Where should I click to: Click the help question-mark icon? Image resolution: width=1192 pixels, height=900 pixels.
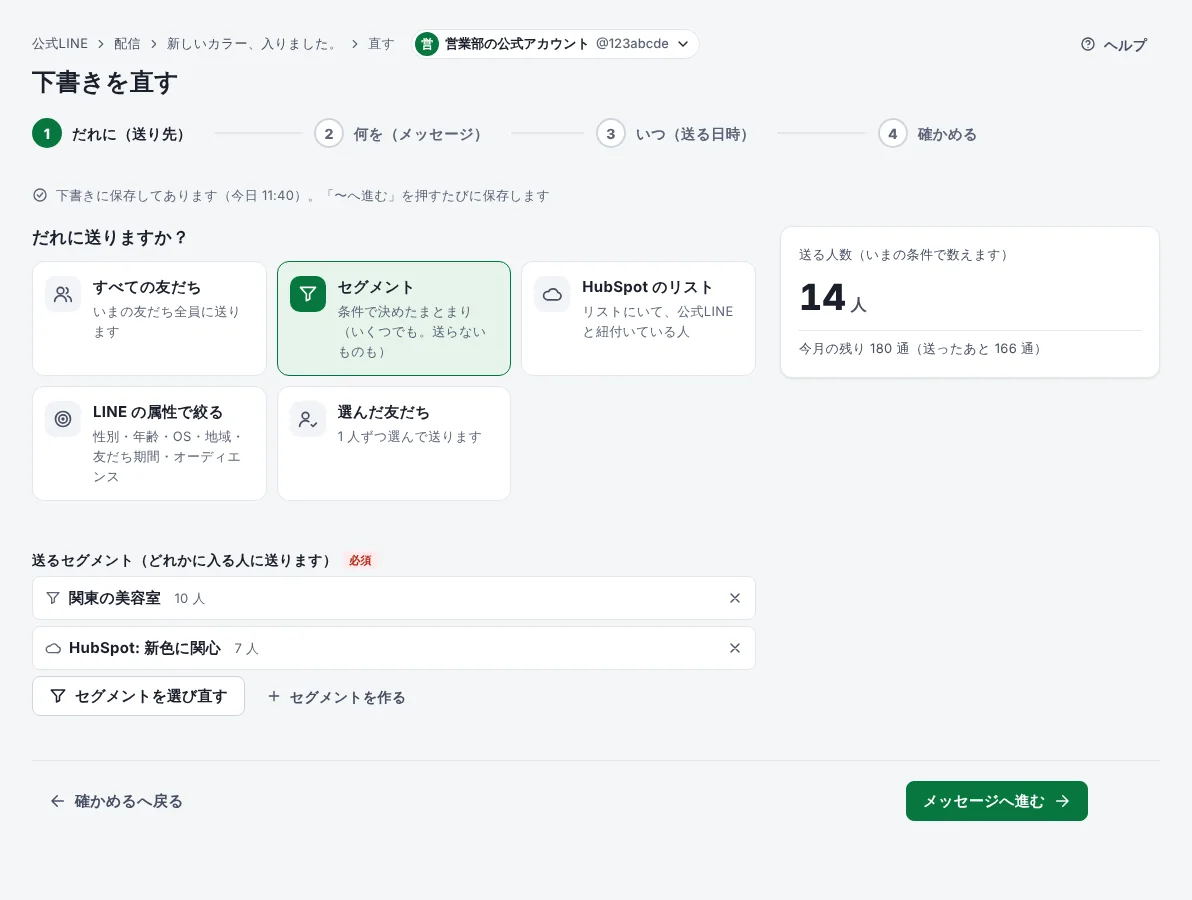click(1088, 45)
